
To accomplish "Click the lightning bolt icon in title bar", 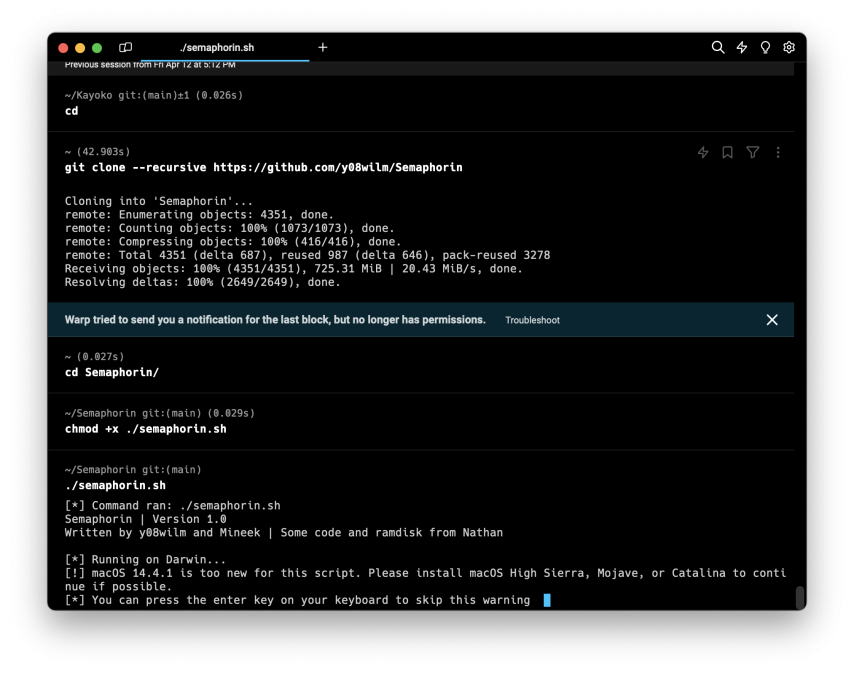I will tap(742, 47).
